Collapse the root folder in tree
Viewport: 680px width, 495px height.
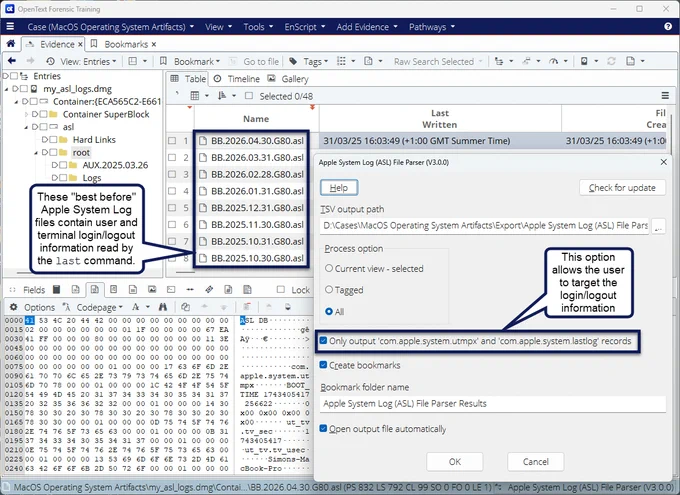point(36,152)
